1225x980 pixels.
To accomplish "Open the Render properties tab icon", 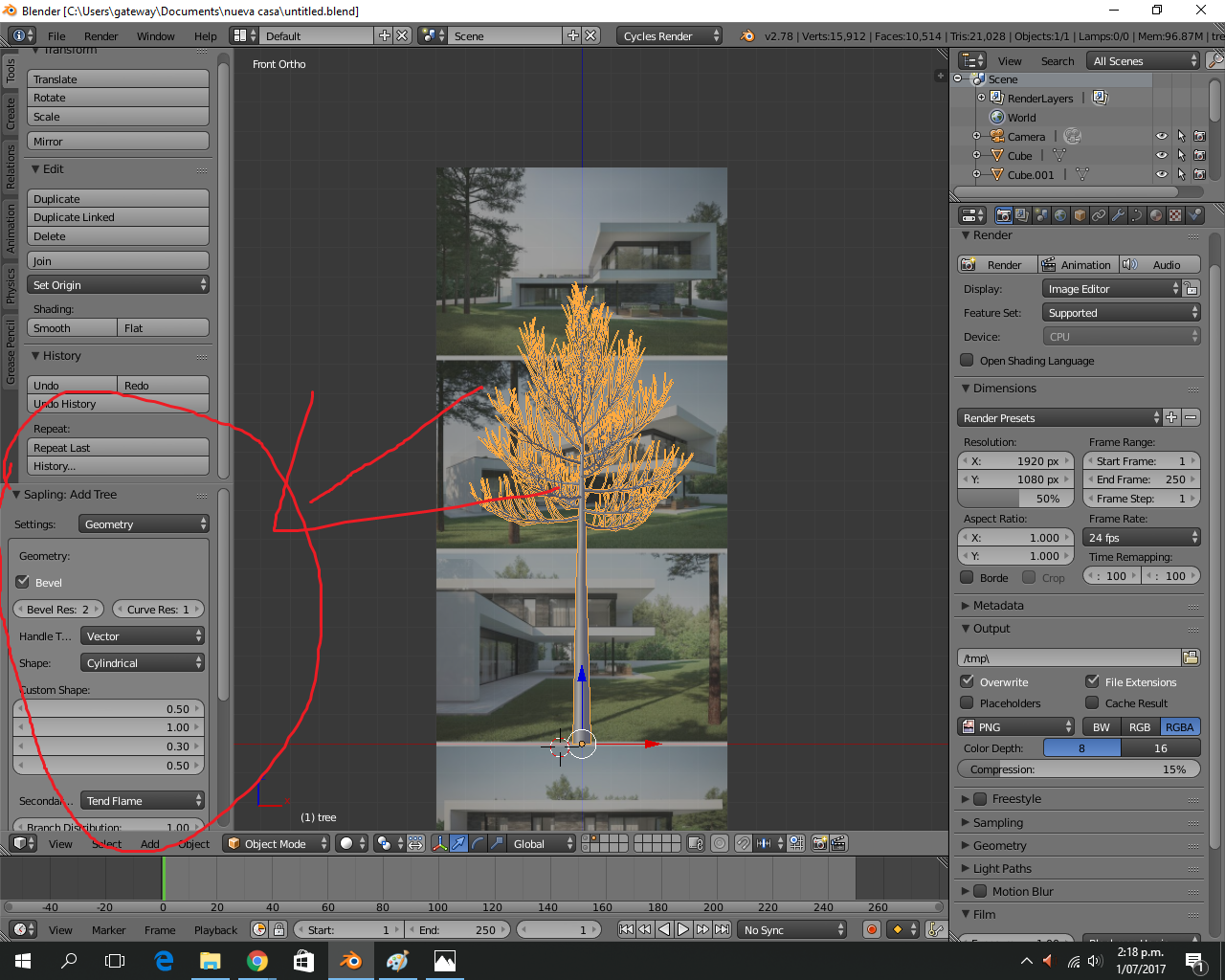I will click(1003, 215).
